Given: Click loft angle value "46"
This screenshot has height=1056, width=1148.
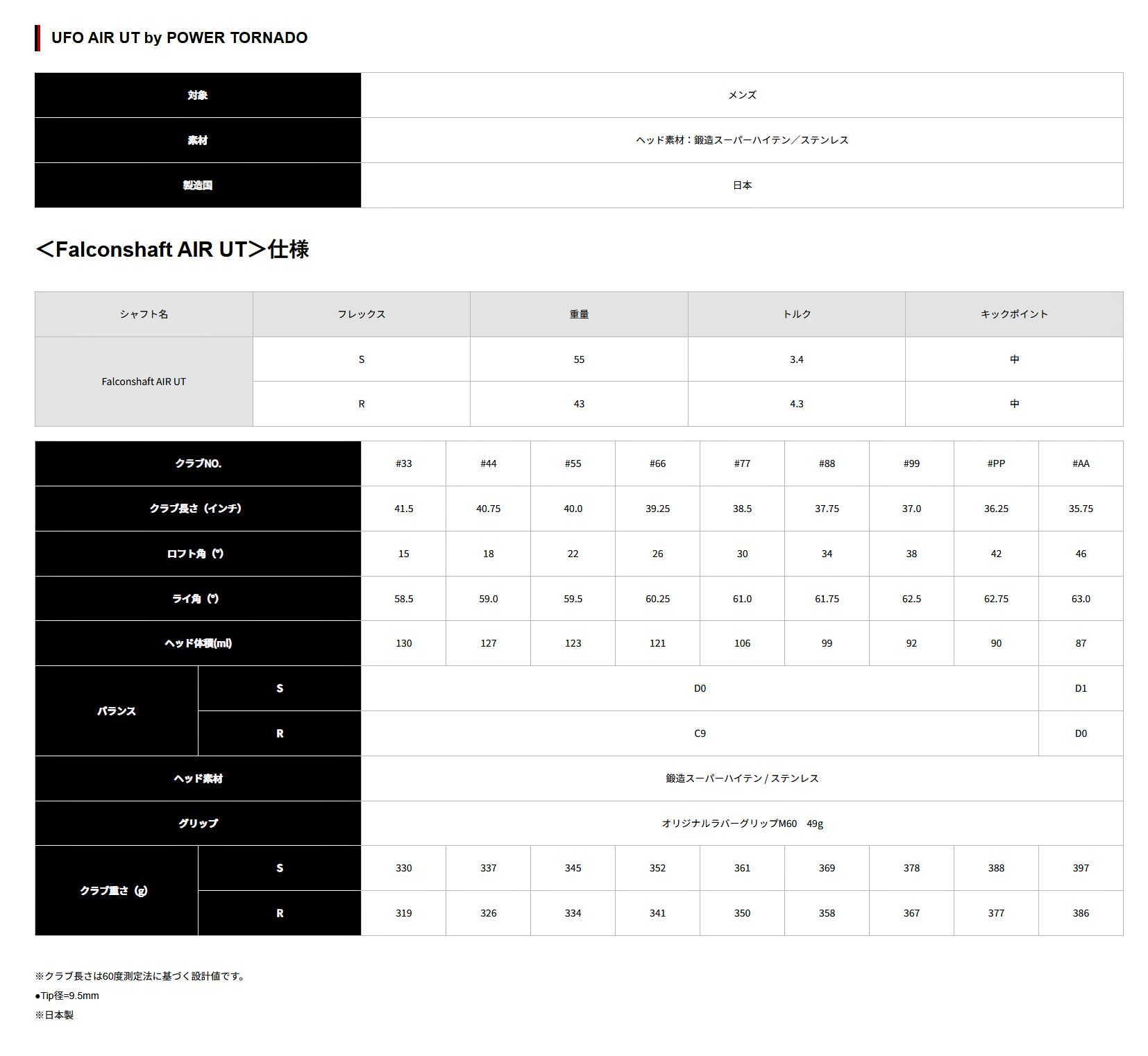Looking at the screenshot, I should pos(1081,554).
